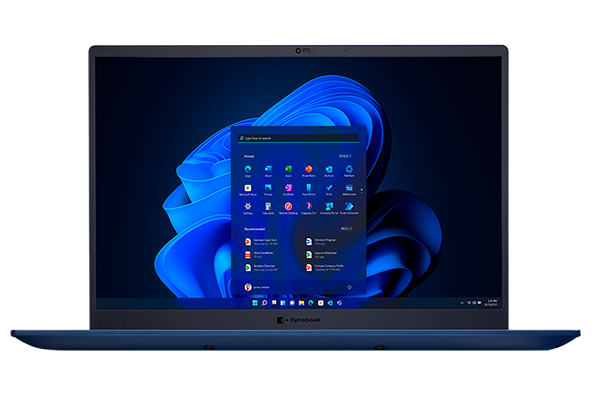Open Microsoft Edge from pinned apps
The height and width of the screenshot is (400, 600).
tap(248, 168)
